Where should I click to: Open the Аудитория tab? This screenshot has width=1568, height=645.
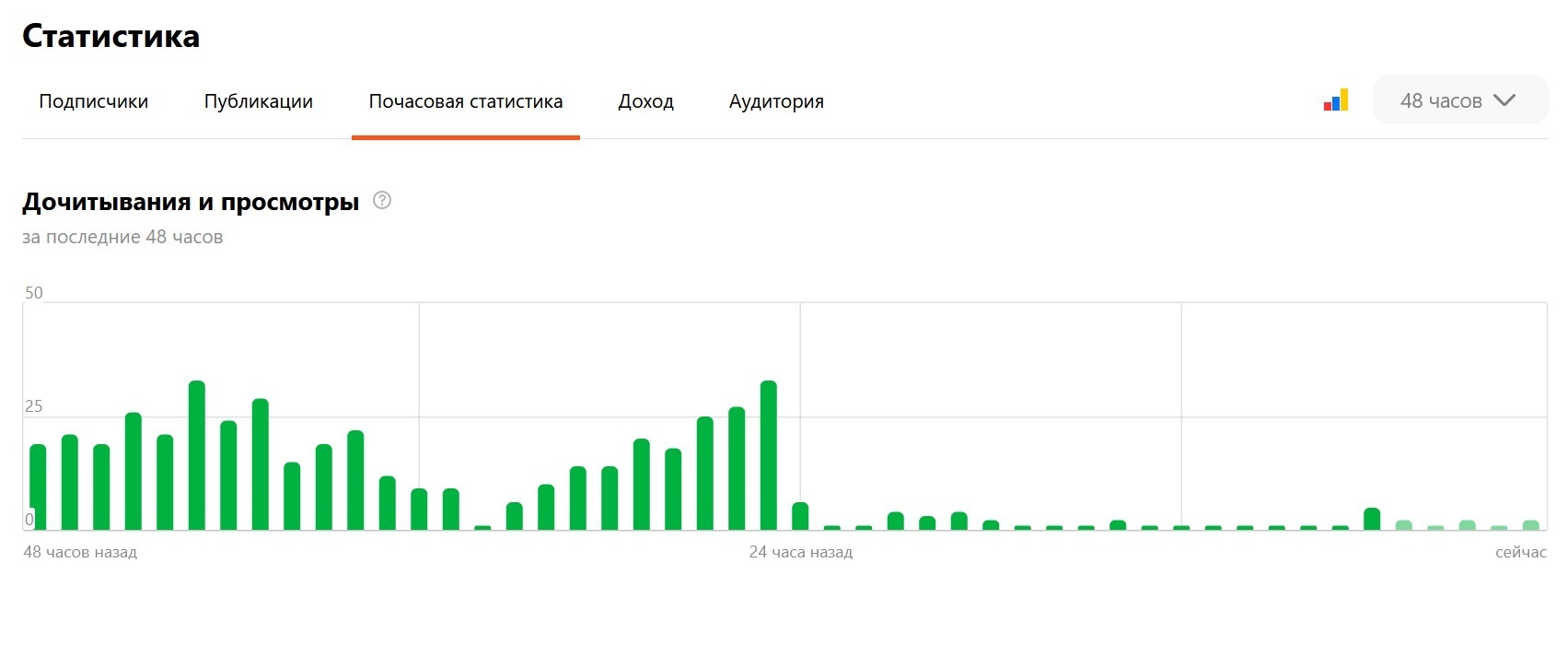click(776, 101)
